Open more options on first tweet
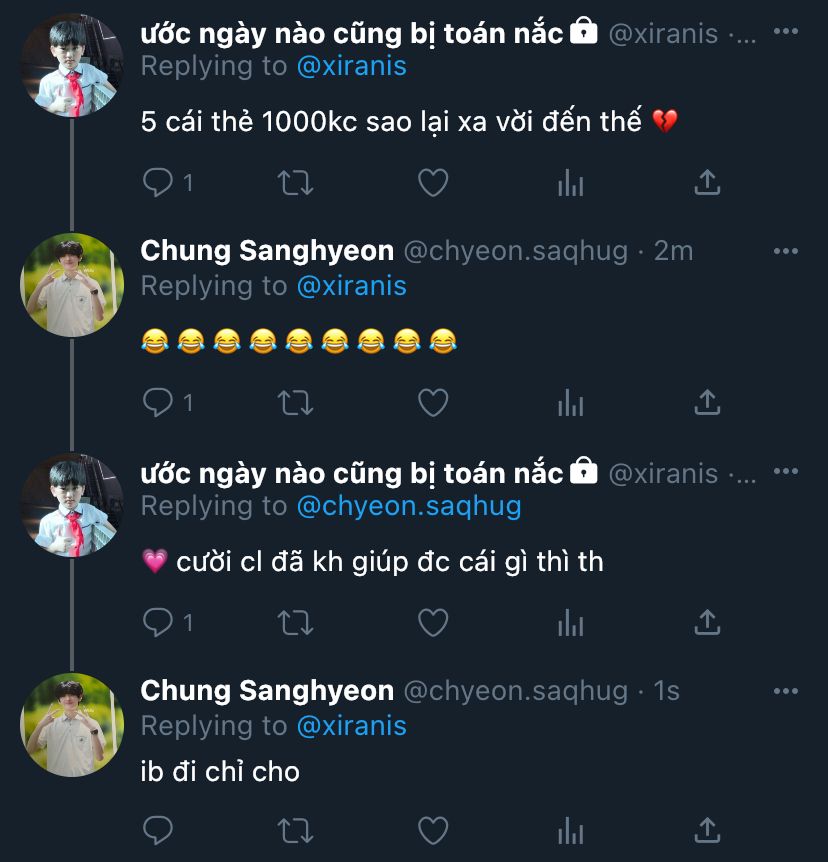 (787, 32)
